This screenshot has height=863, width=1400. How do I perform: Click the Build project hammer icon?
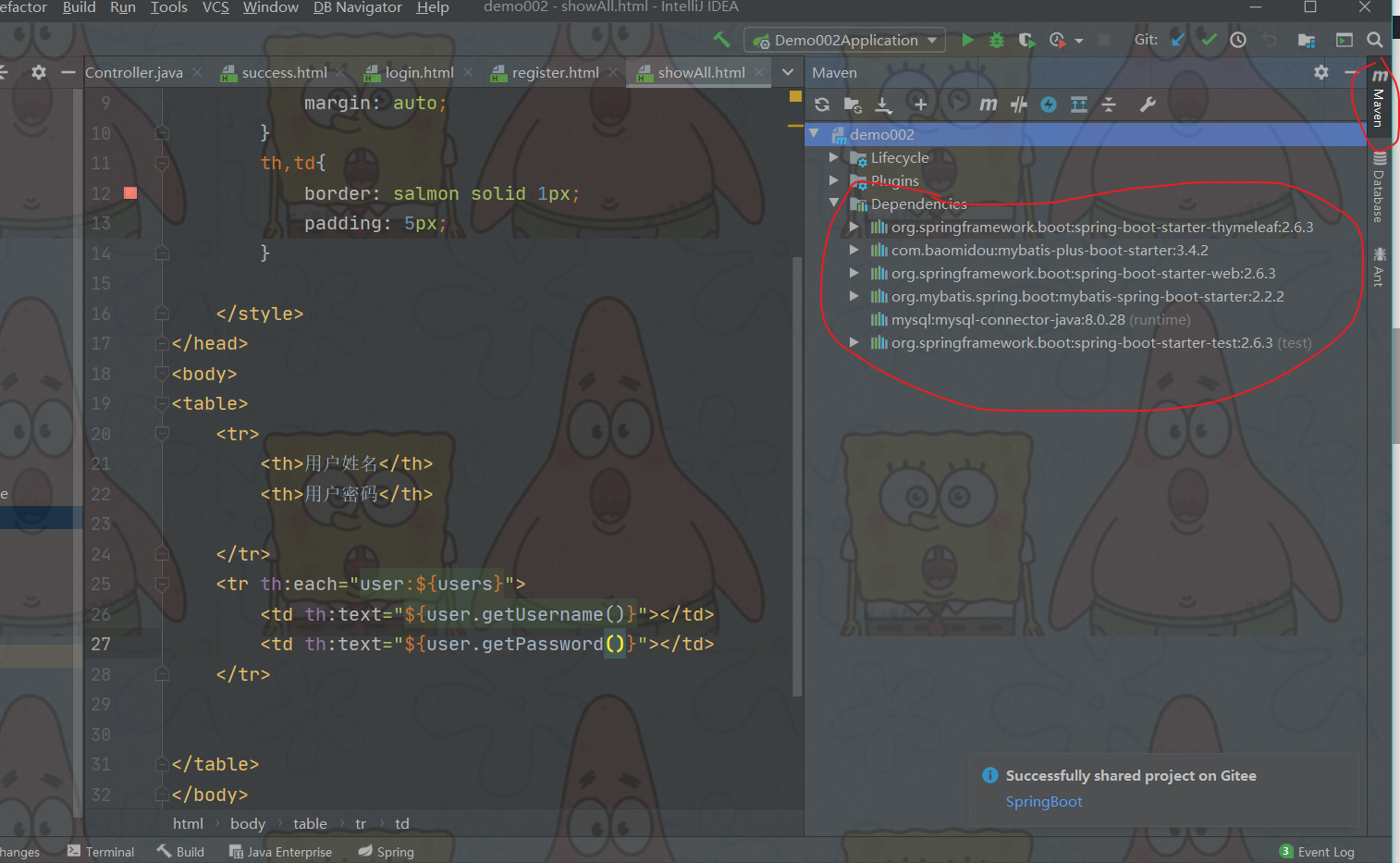tap(721, 40)
